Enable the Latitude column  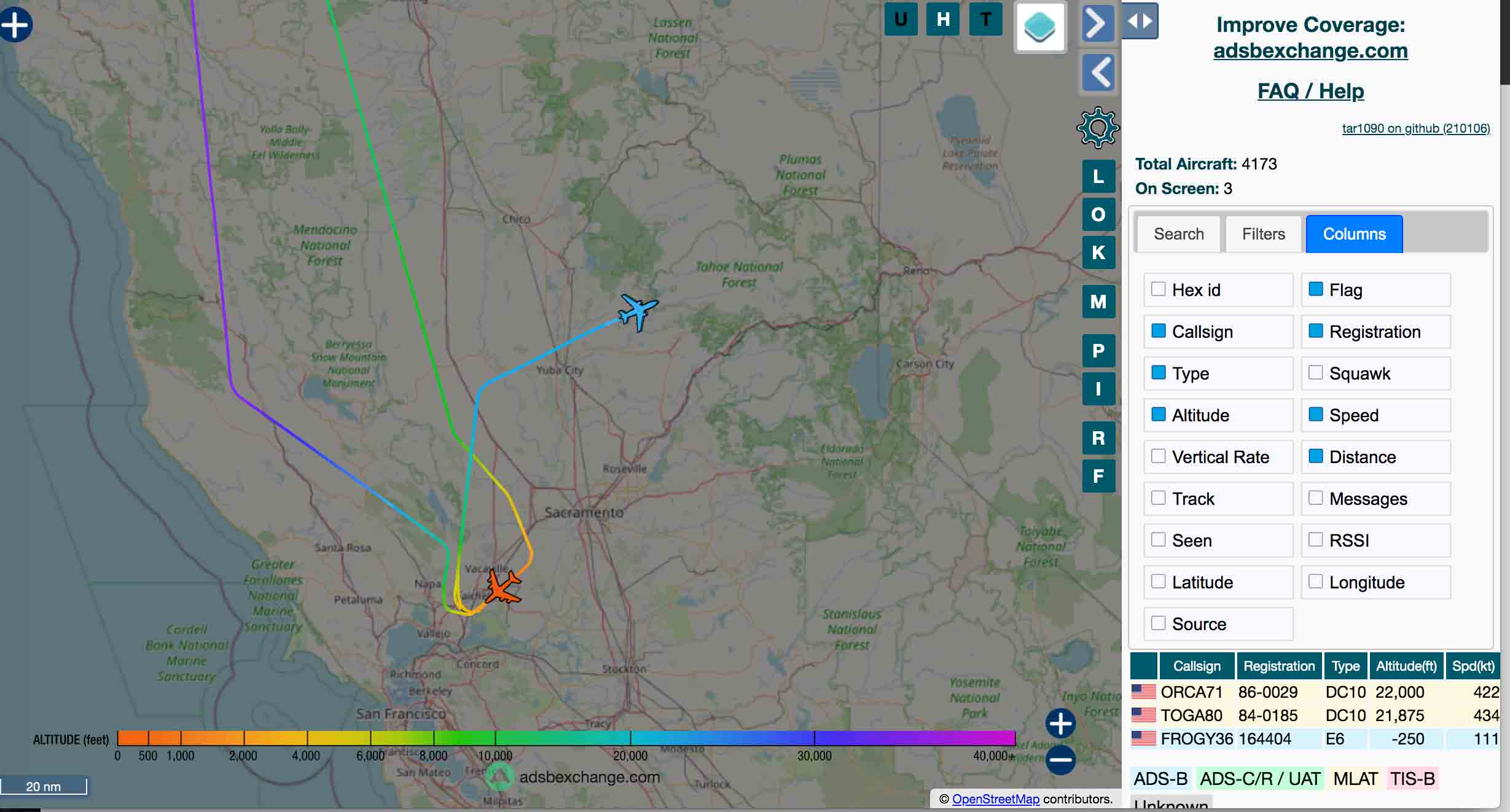pyautogui.click(x=1158, y=581)
